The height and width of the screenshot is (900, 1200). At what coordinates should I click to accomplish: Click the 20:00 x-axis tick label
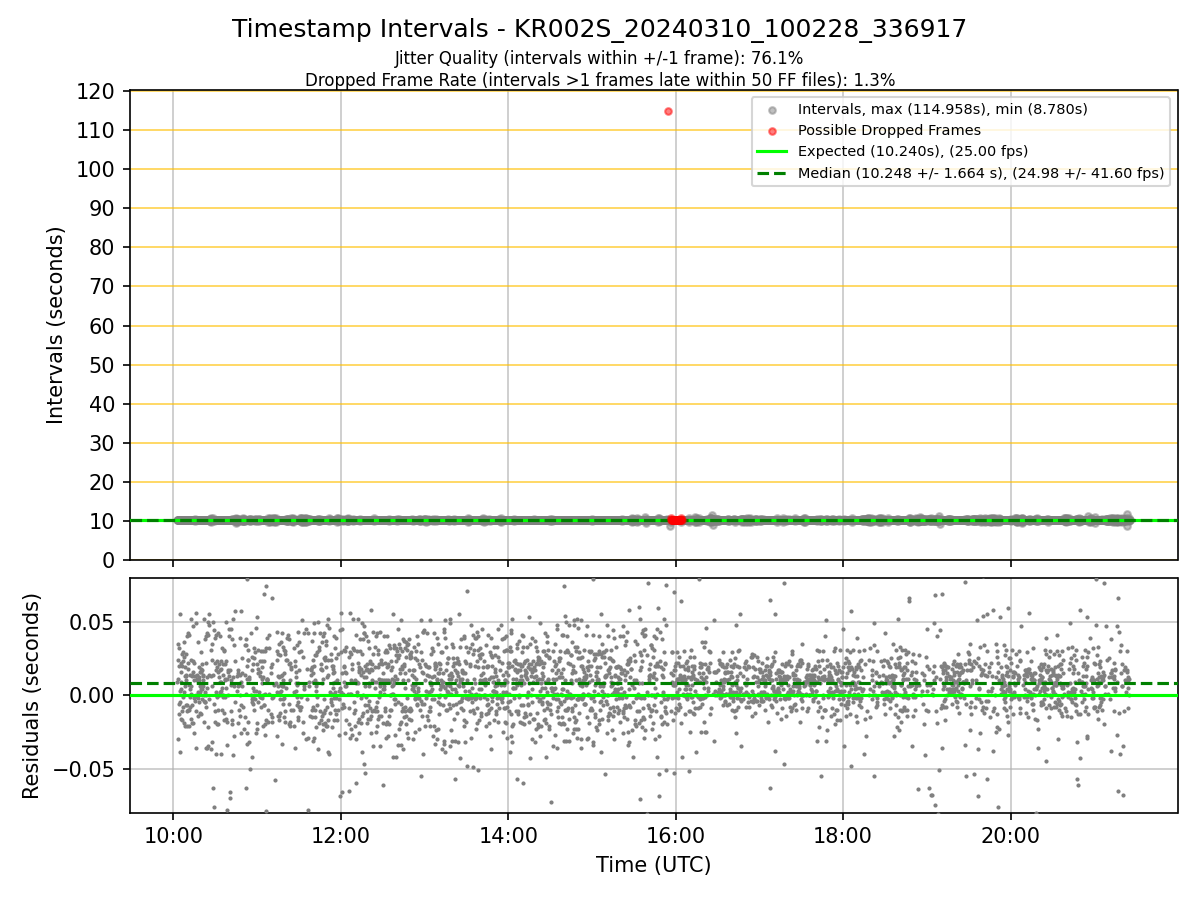[x=1010, y=835]
